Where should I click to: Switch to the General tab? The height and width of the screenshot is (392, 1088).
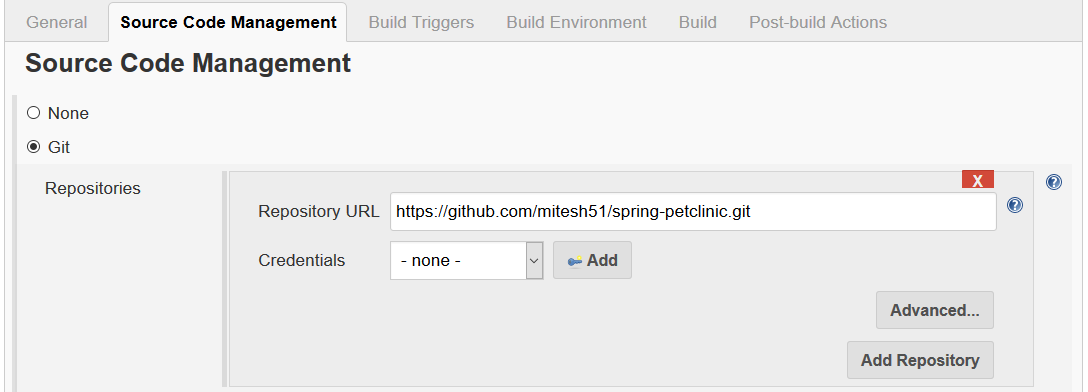click(56, 22)
